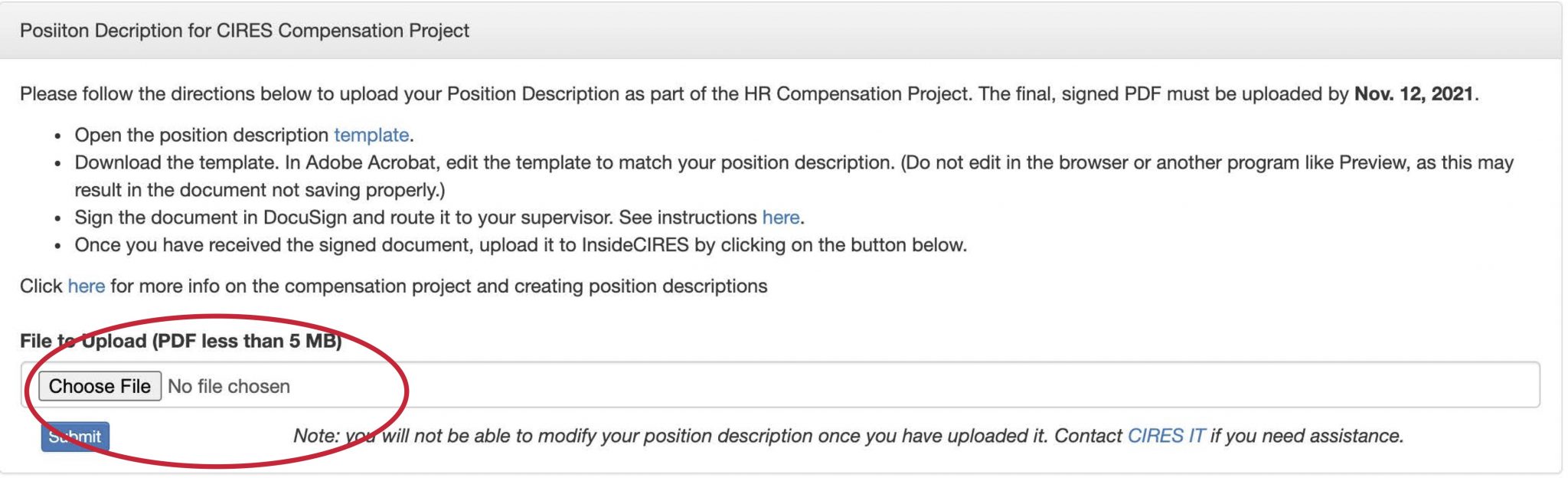The height and width of the screenshot is (478, 1568).
Task: Click the bold Nov. 12, 2021 deadline
Action: coord(1414,93)
